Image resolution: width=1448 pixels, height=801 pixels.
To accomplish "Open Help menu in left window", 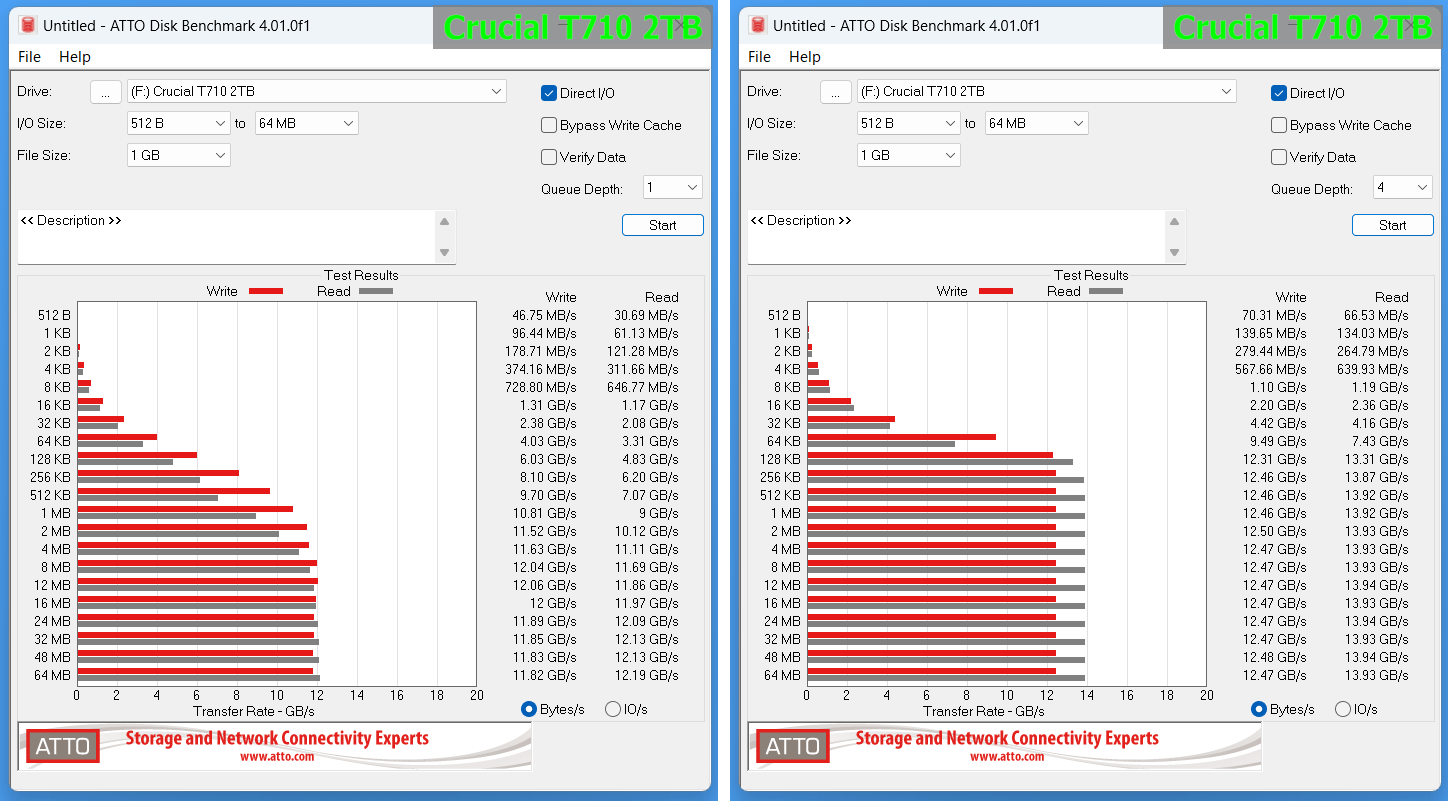I will coord(75,57).
